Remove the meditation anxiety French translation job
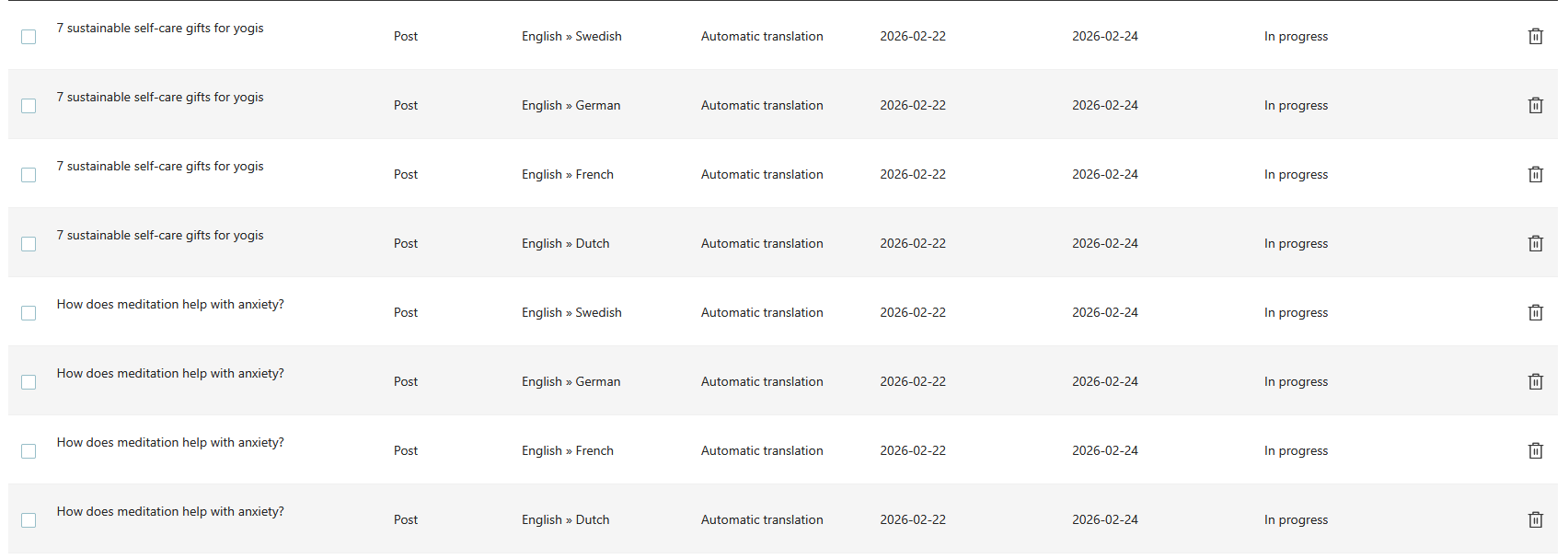This screenshot has height=559, width=1568. tap(1535, 451)
